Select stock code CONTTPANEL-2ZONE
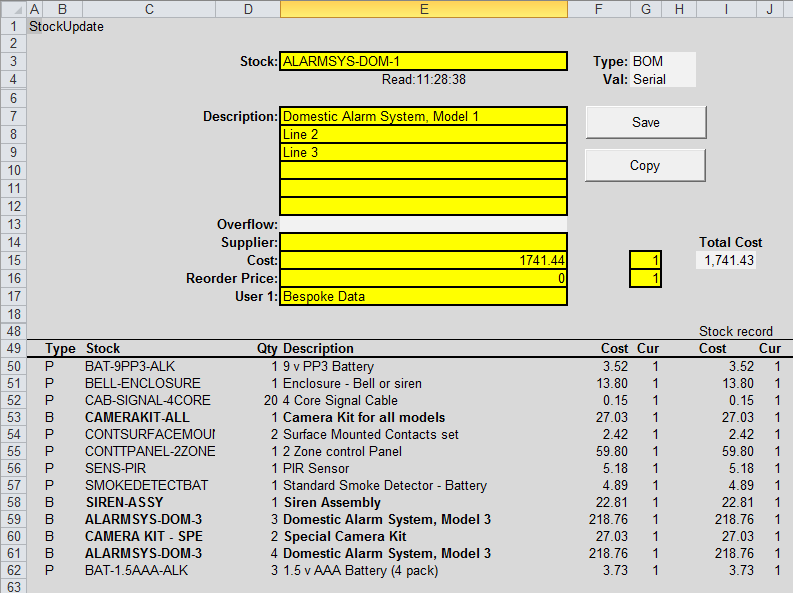Viewport: 793px width, 593px height. [150, 451]
